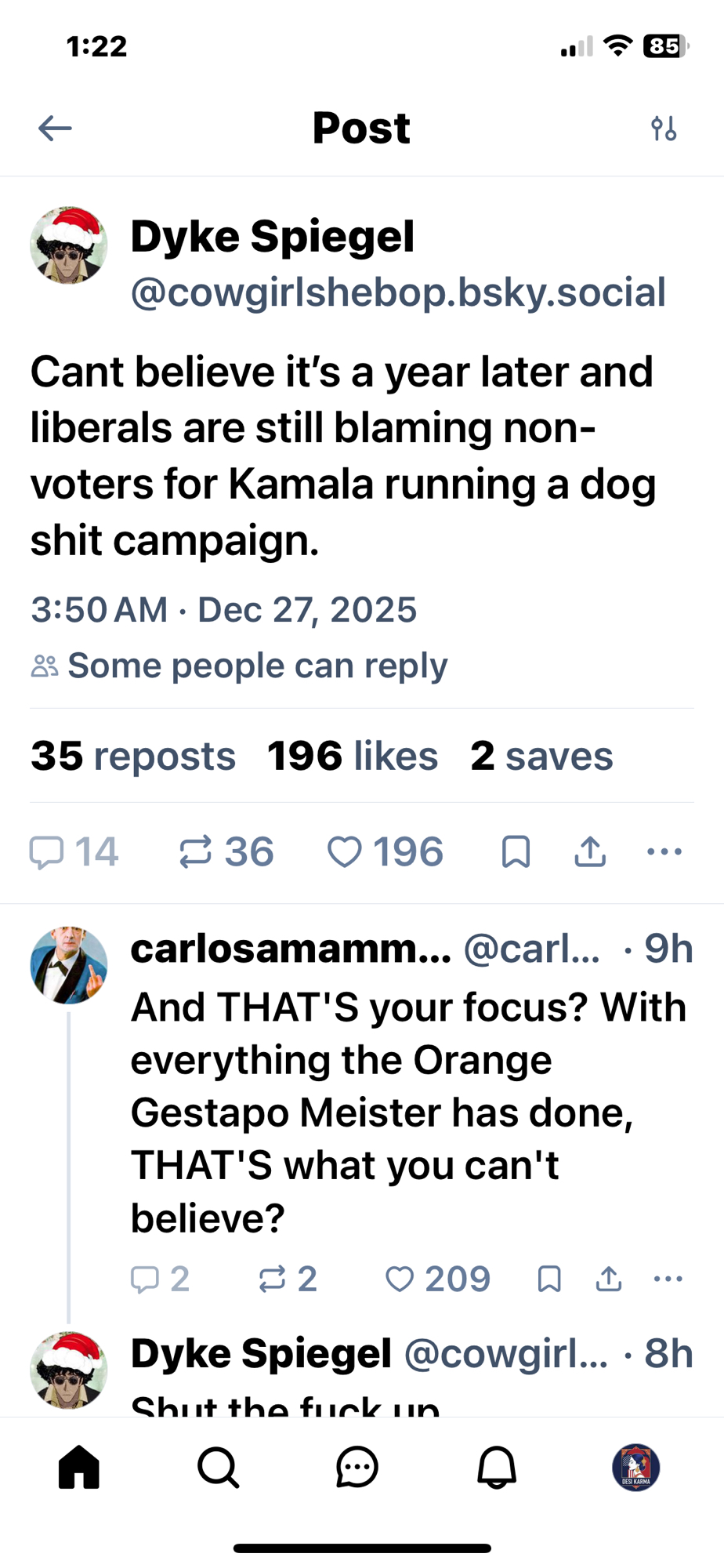Tap the back arrow icon

coord(55,129)
